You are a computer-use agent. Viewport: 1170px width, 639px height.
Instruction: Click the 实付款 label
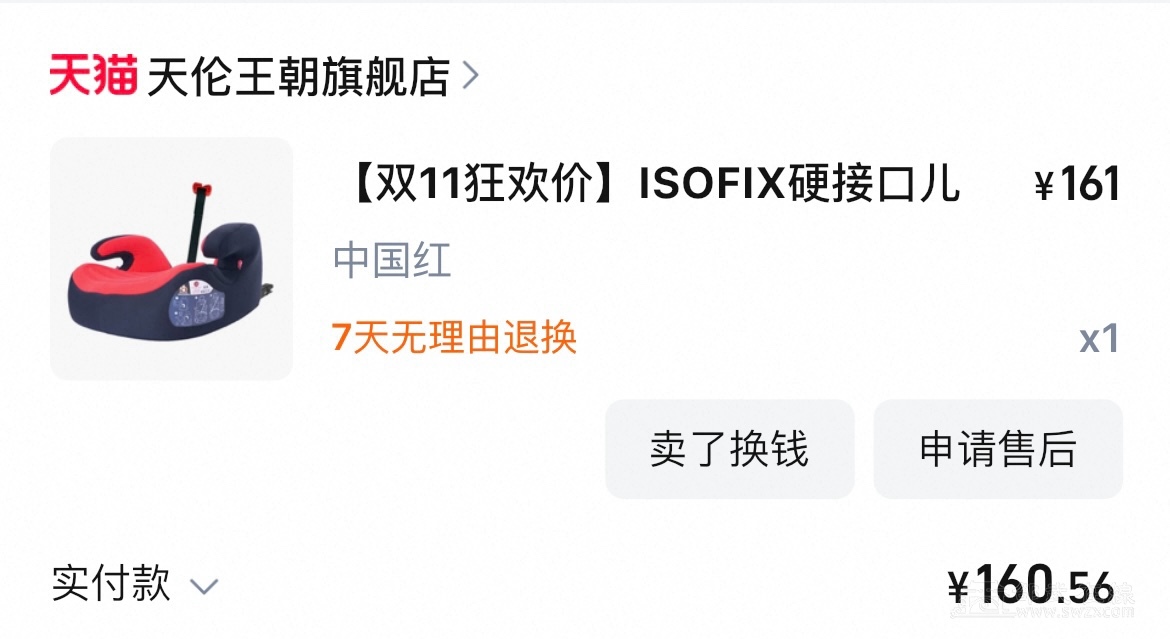click(111, 583)
